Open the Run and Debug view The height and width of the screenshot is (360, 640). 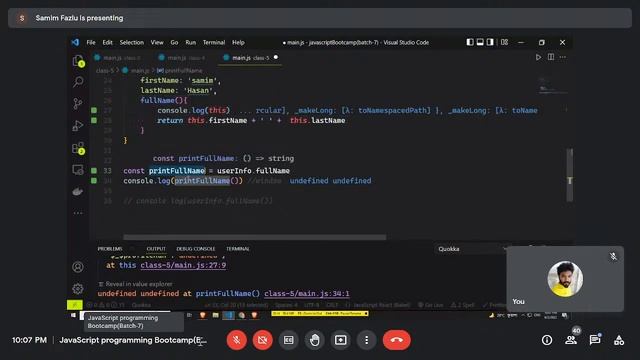78,125
